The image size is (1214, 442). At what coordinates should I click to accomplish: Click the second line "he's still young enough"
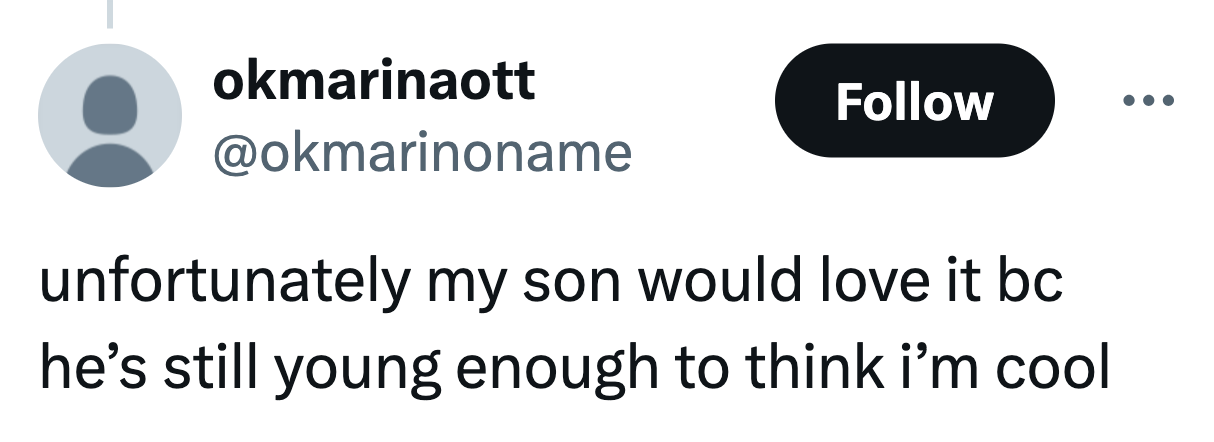point(575,369)
